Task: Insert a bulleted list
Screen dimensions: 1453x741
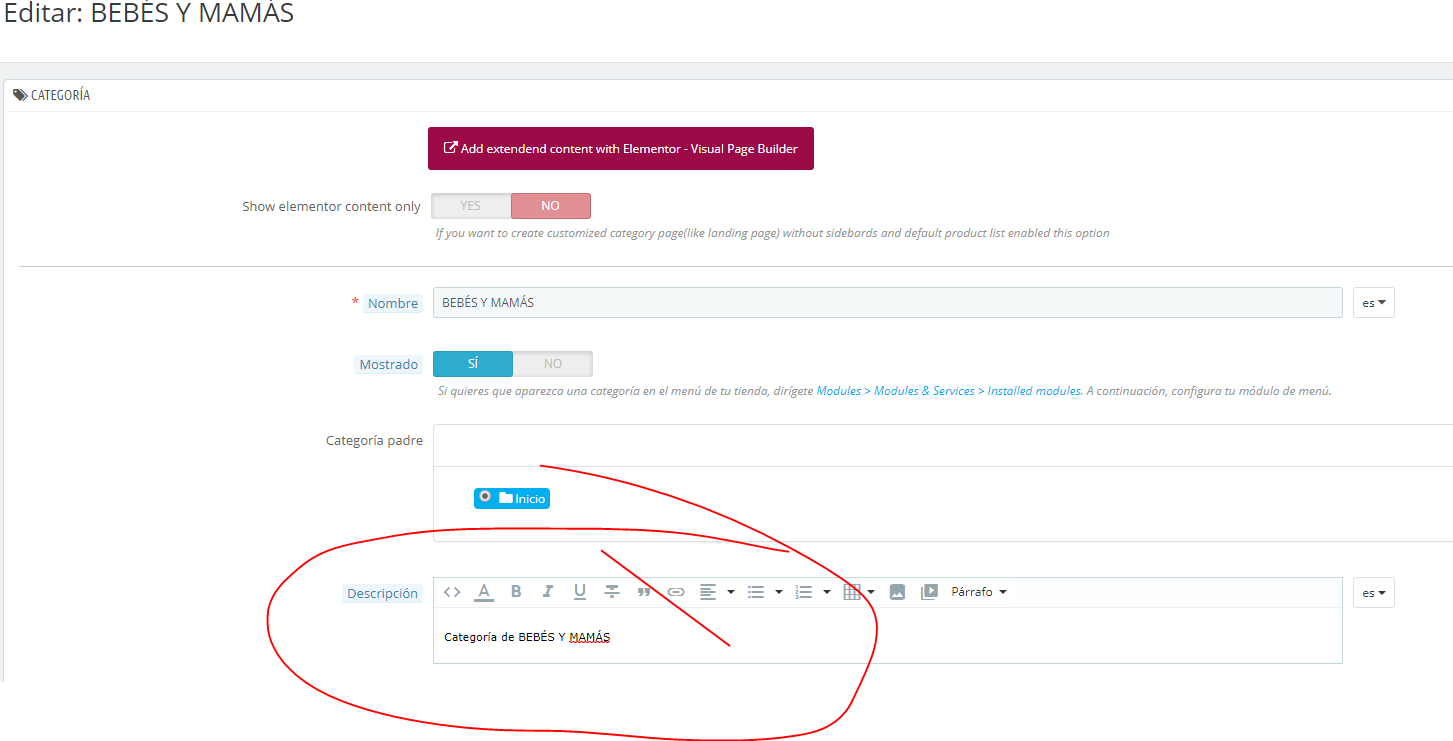Action: pos(756,592)
